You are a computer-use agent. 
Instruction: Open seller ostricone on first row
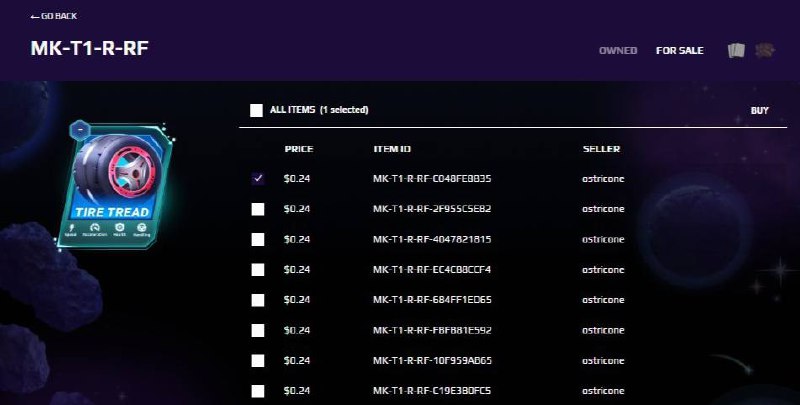603,179
